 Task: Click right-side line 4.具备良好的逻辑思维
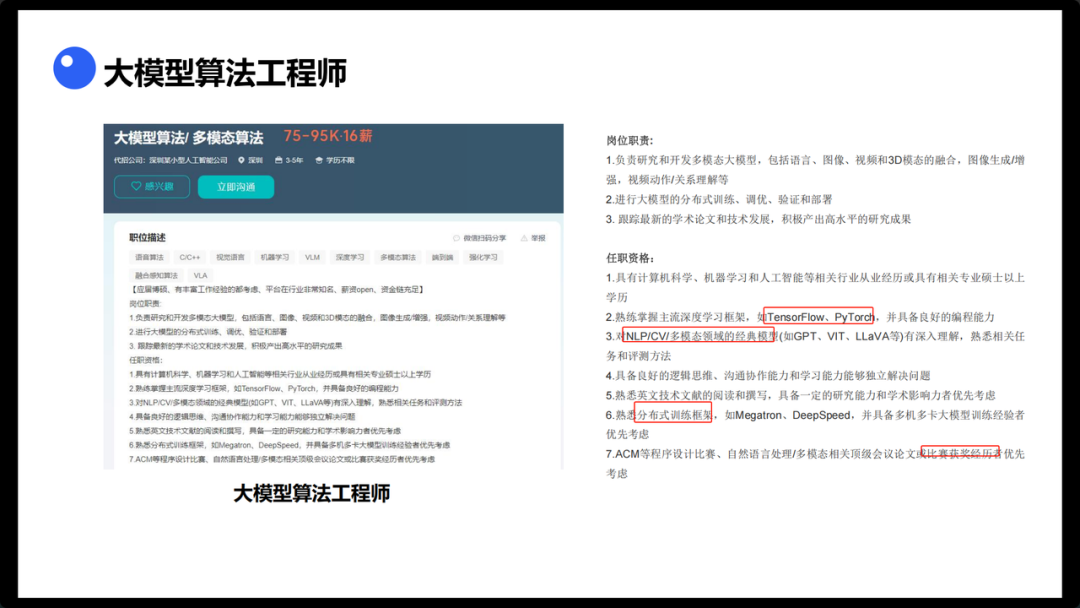coord(768,375)
